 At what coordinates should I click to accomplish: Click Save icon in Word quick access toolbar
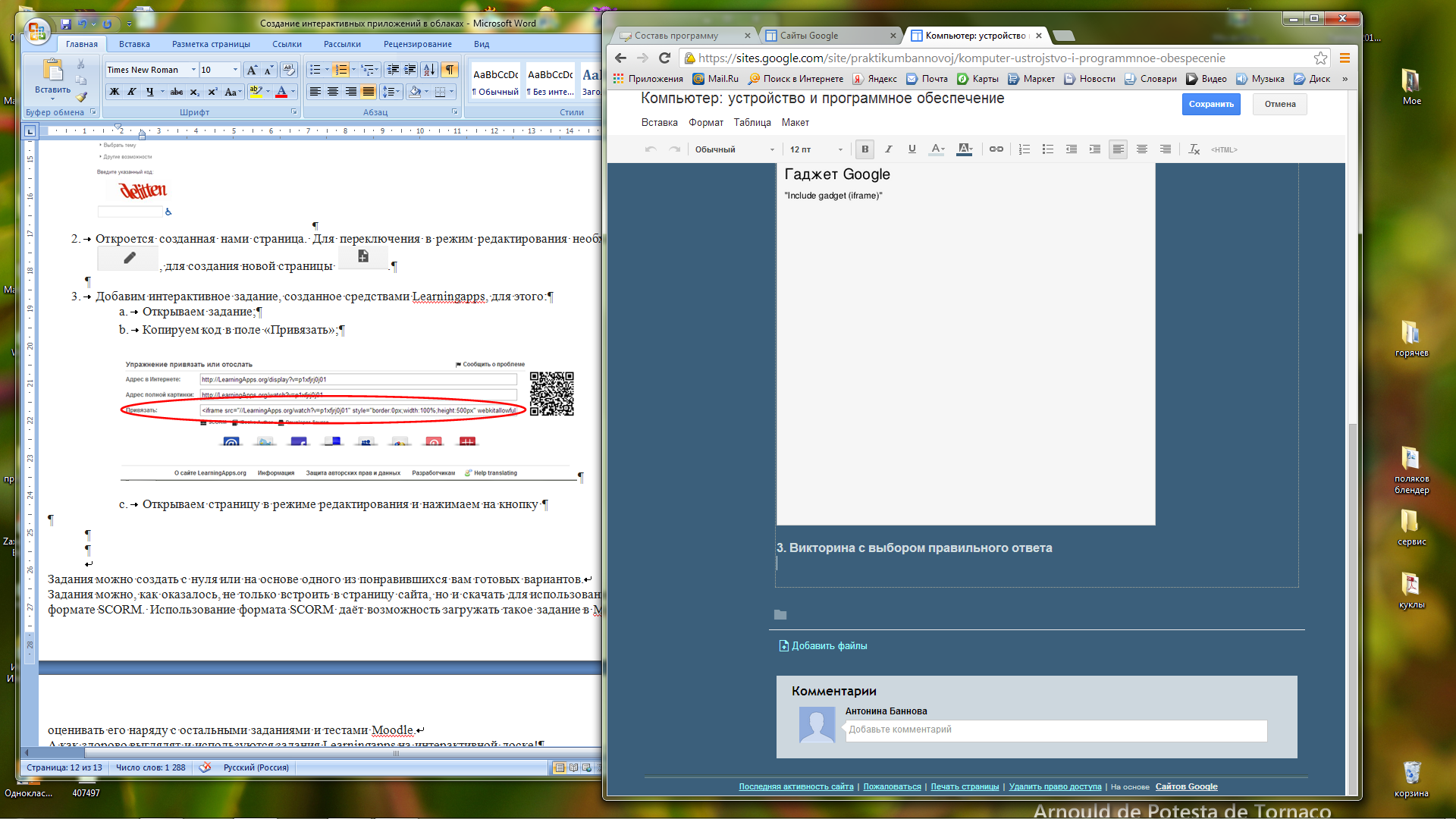(x=66, y=24)
